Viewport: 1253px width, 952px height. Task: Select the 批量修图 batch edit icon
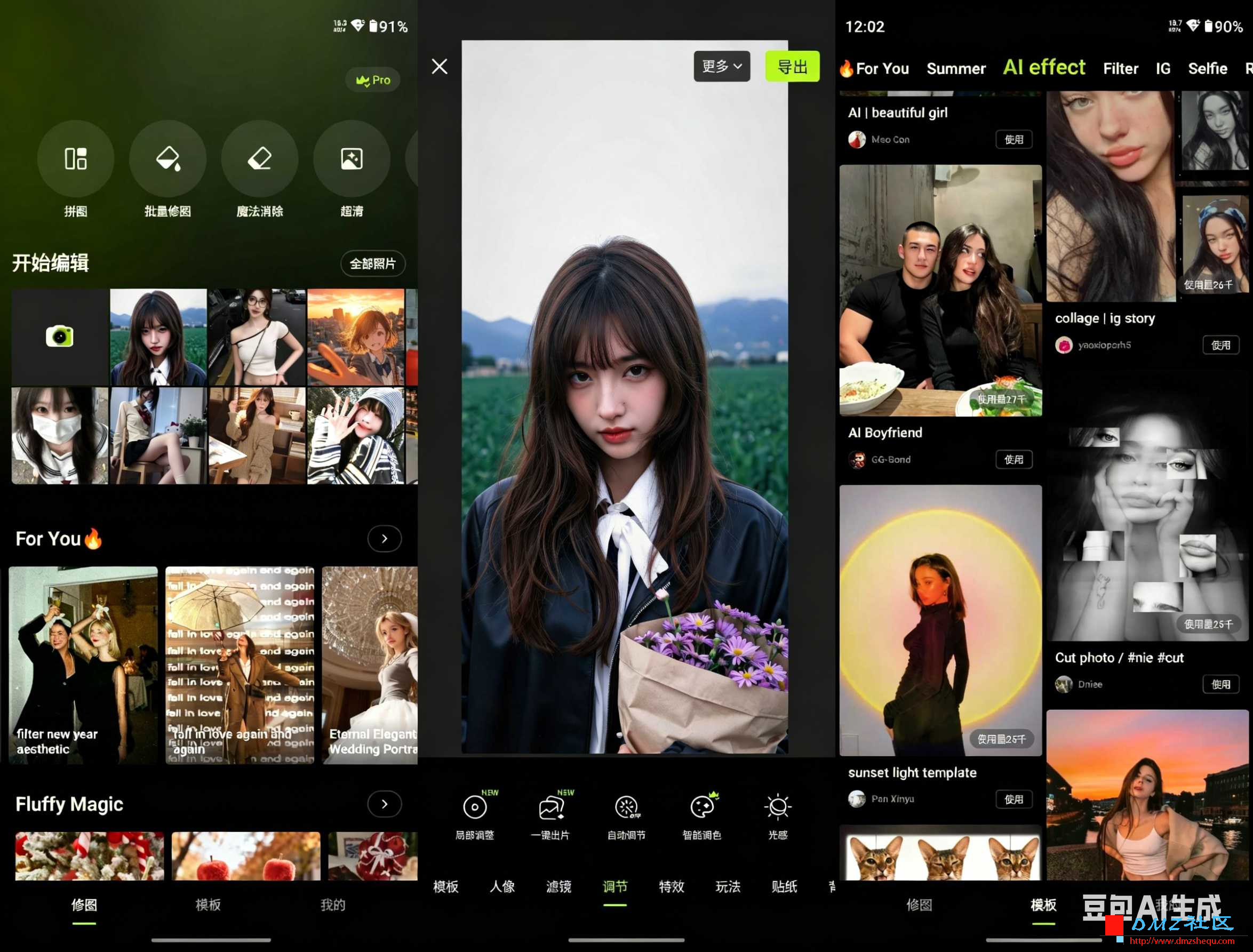[167, 159]
